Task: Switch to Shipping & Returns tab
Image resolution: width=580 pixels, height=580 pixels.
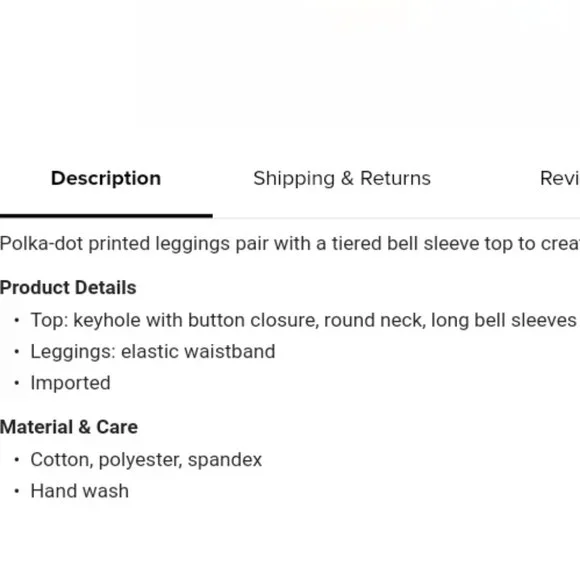Action: [x=342, y=178]
